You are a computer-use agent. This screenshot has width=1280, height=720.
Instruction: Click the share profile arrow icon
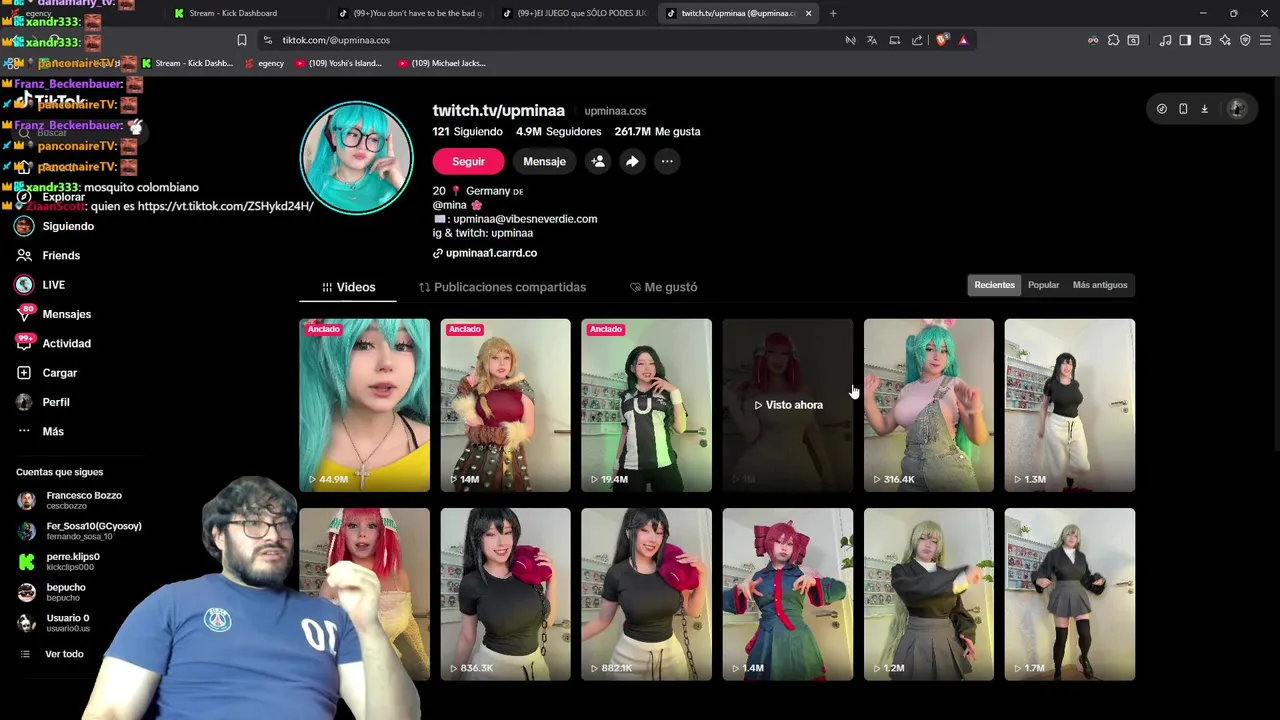coord(632,161)
